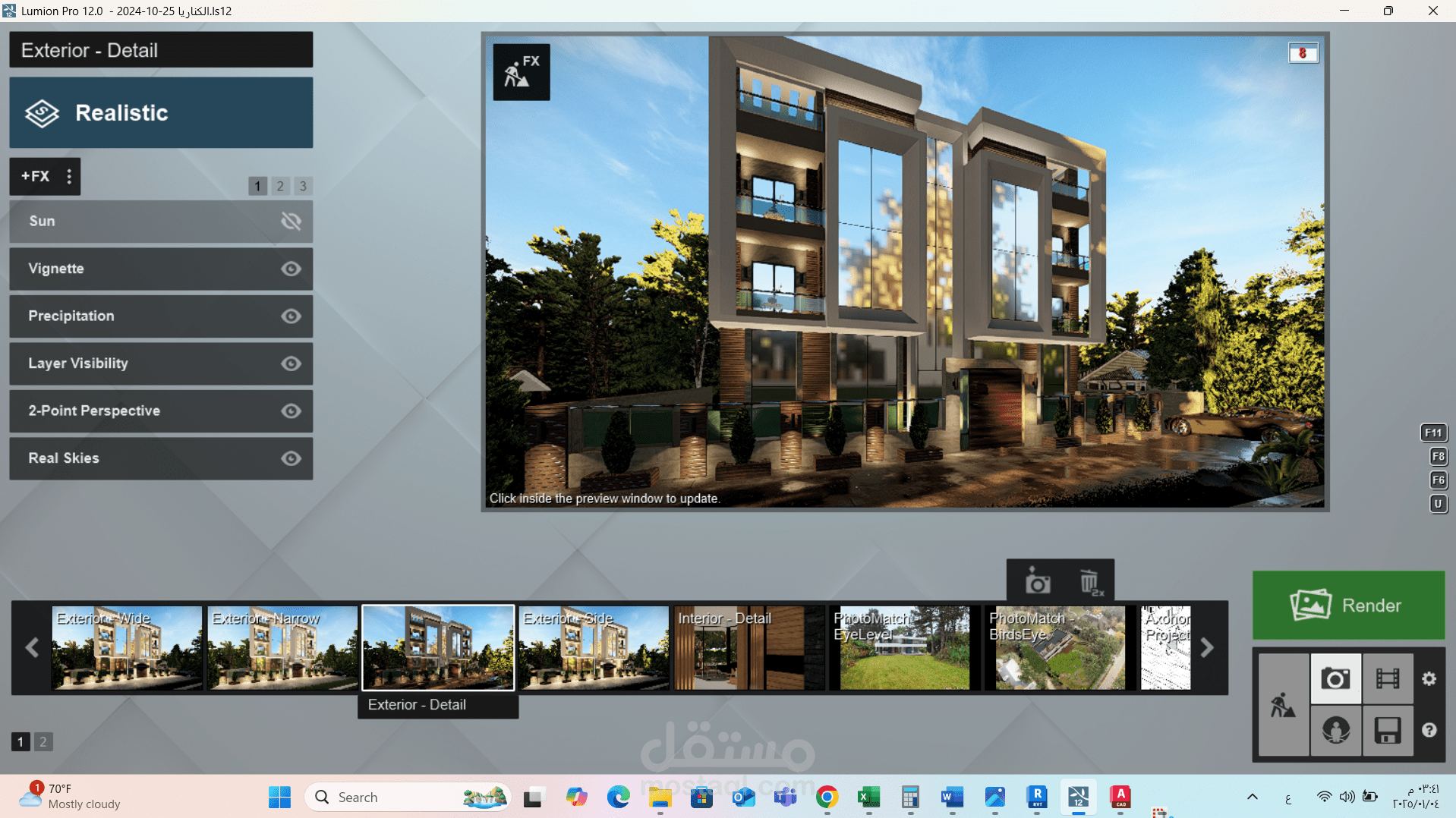
Task: Click the Realistic style layered icon
Action: click(42, 113)
